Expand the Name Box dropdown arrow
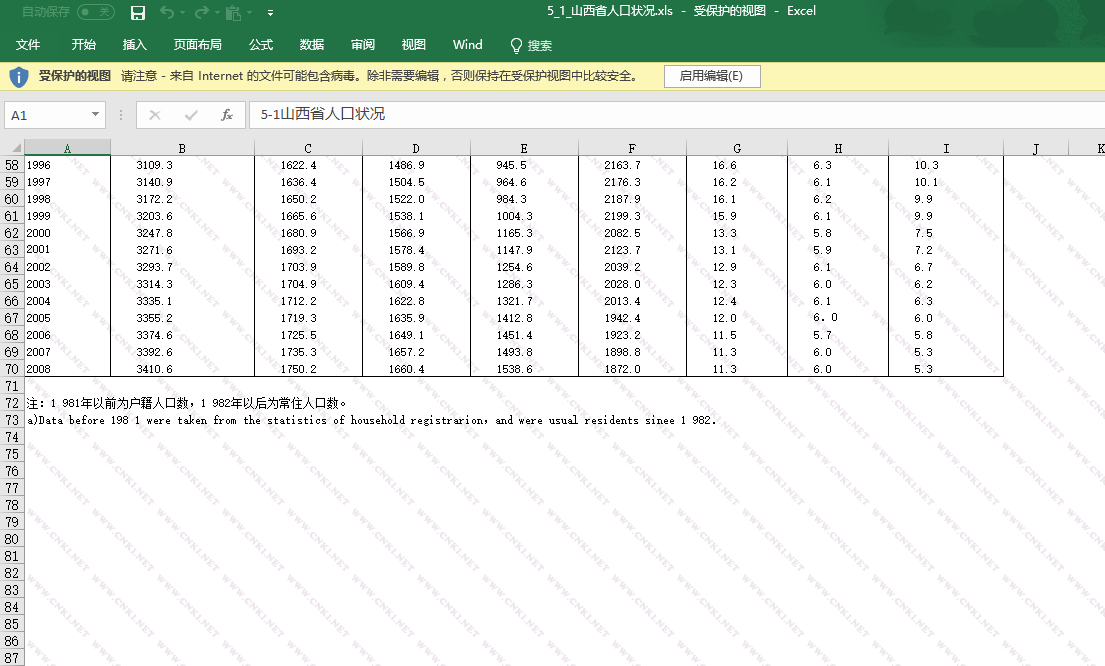This screenshot has width=1105, height=666. [x=95, y=115]
